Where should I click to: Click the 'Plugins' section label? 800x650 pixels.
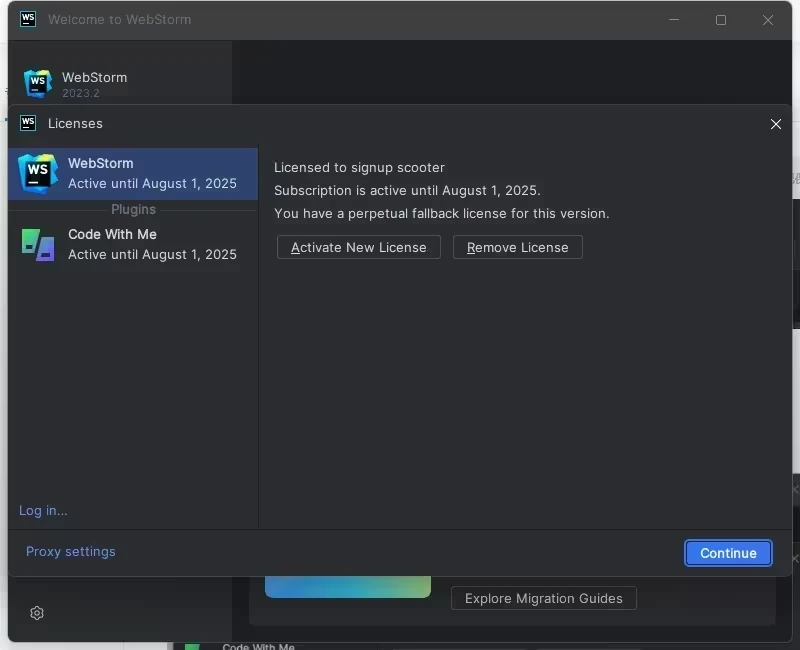[x=133, y=209]
